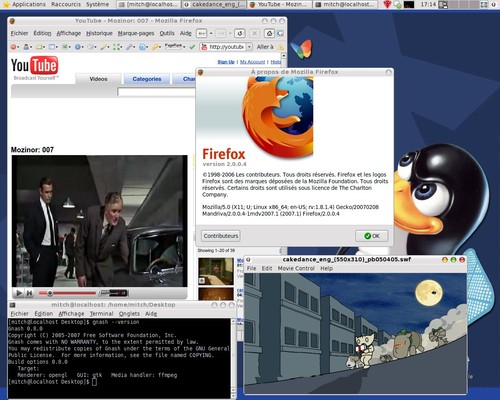This screenshot has width=500, height=400.
Task: Click the video progress seek slider
Action: [67, 293]
